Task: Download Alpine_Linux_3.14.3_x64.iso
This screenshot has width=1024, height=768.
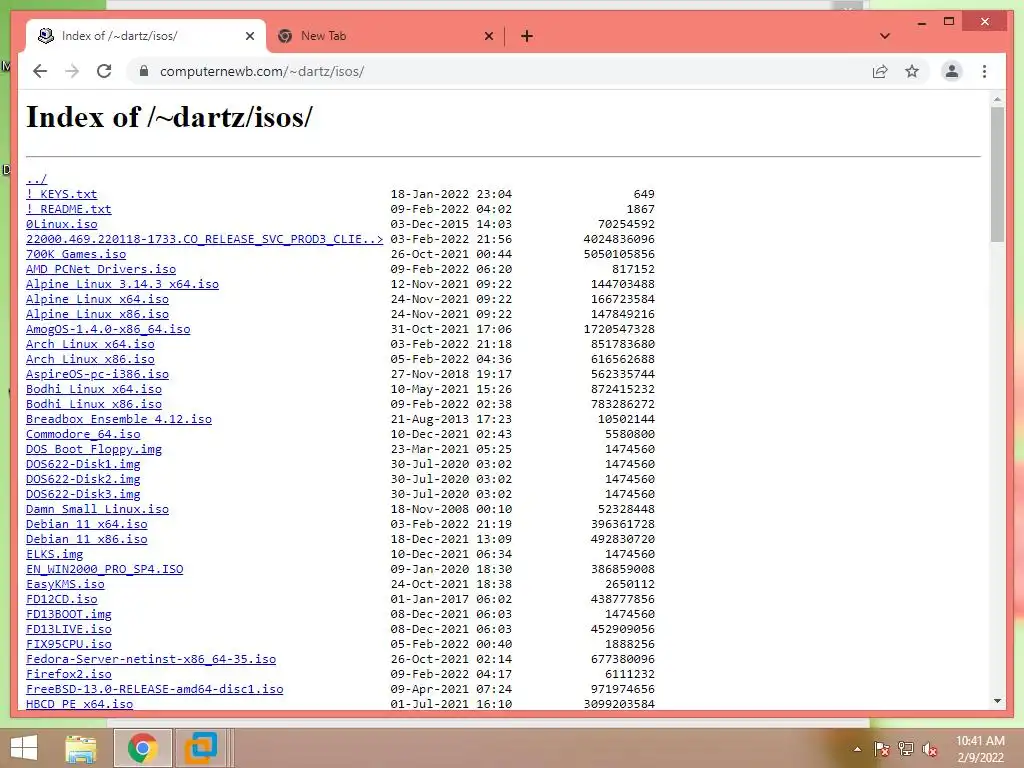Action: pos(122,284)
